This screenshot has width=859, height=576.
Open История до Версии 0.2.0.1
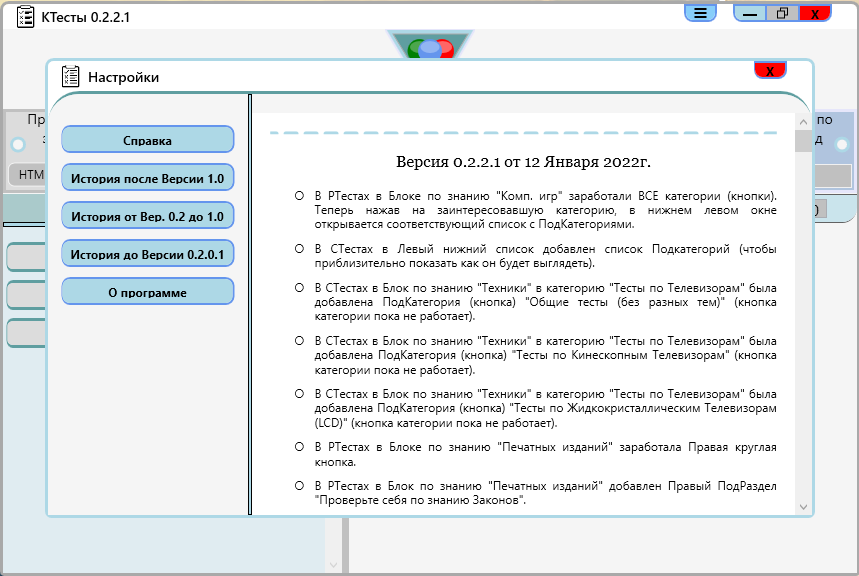(147, 253)
